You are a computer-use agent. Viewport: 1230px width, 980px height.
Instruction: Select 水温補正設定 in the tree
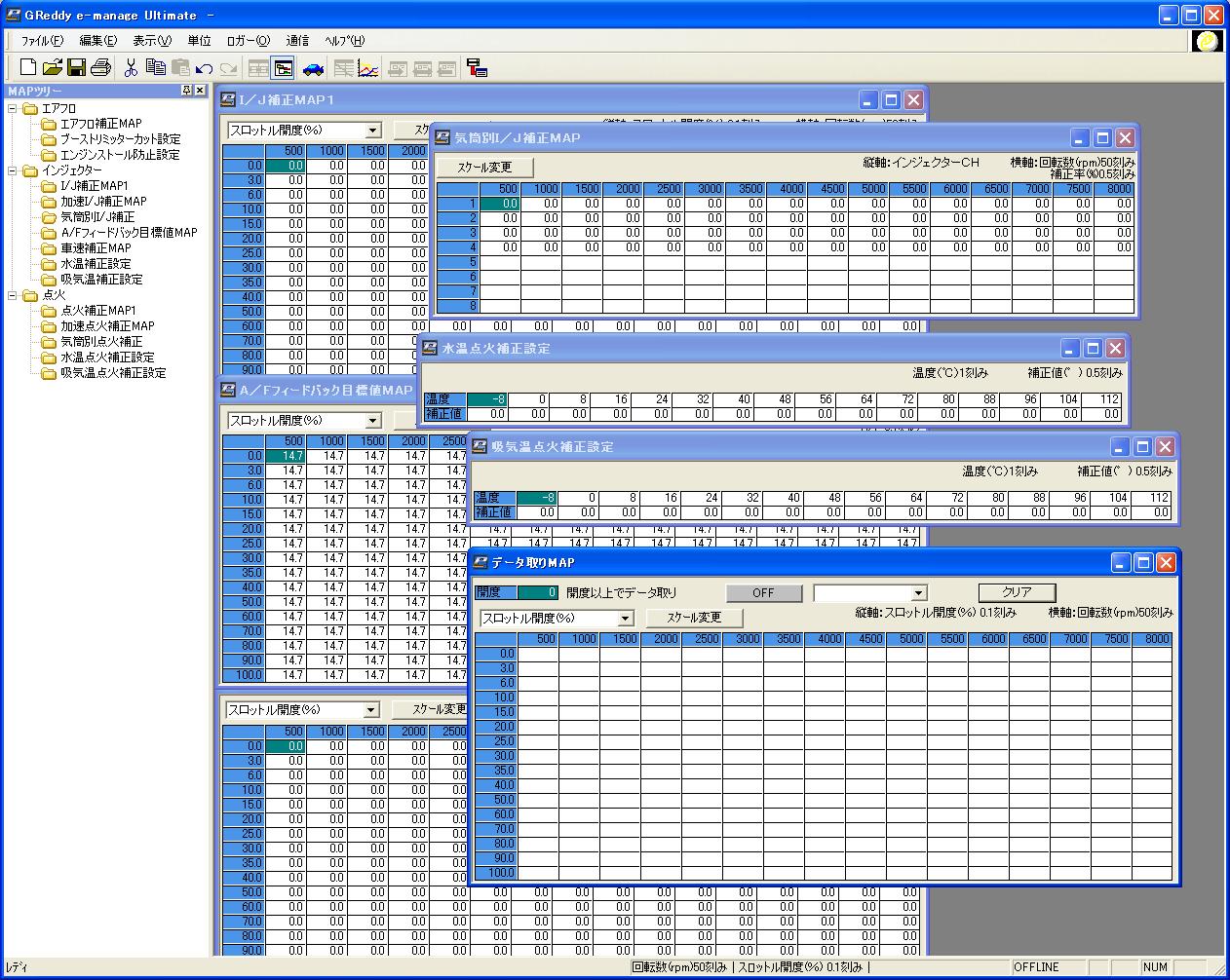[96, 264]
